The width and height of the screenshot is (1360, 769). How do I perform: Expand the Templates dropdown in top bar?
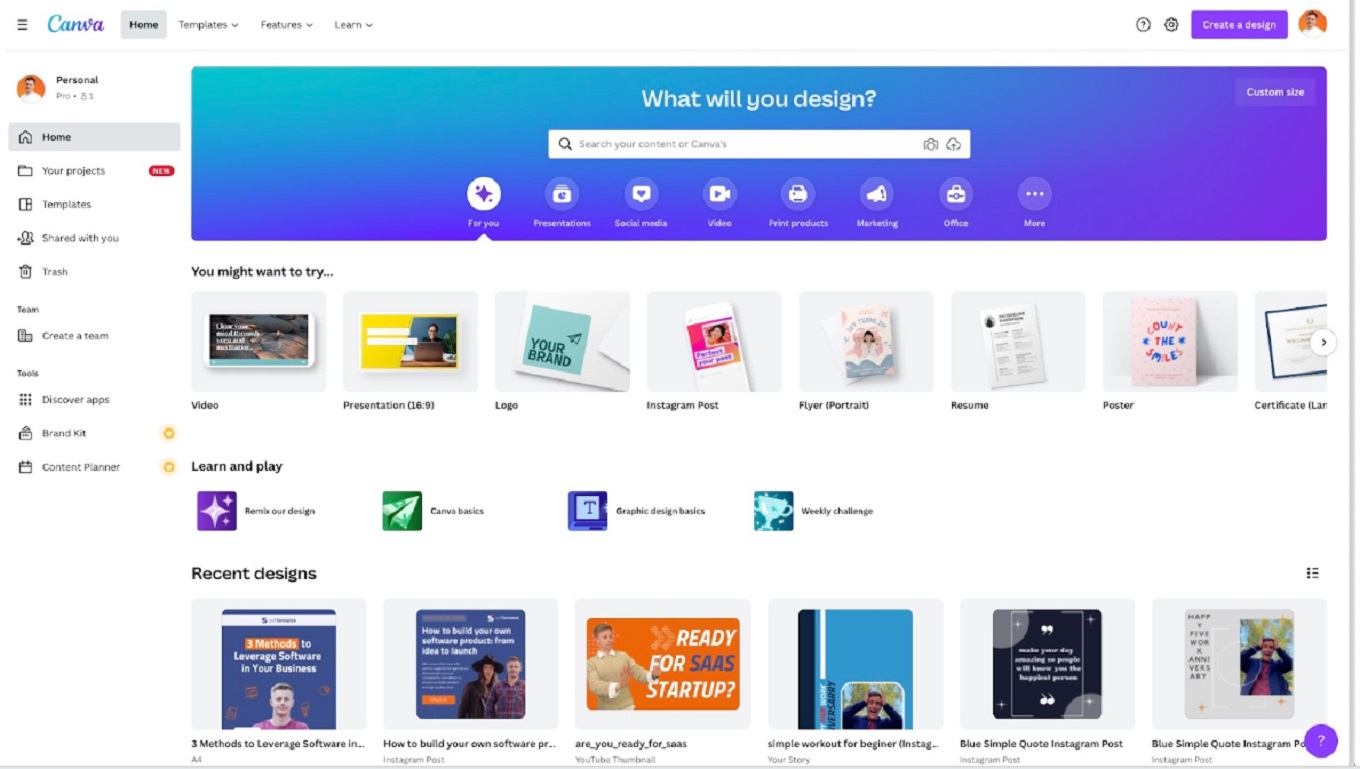[x=208, y=25]
